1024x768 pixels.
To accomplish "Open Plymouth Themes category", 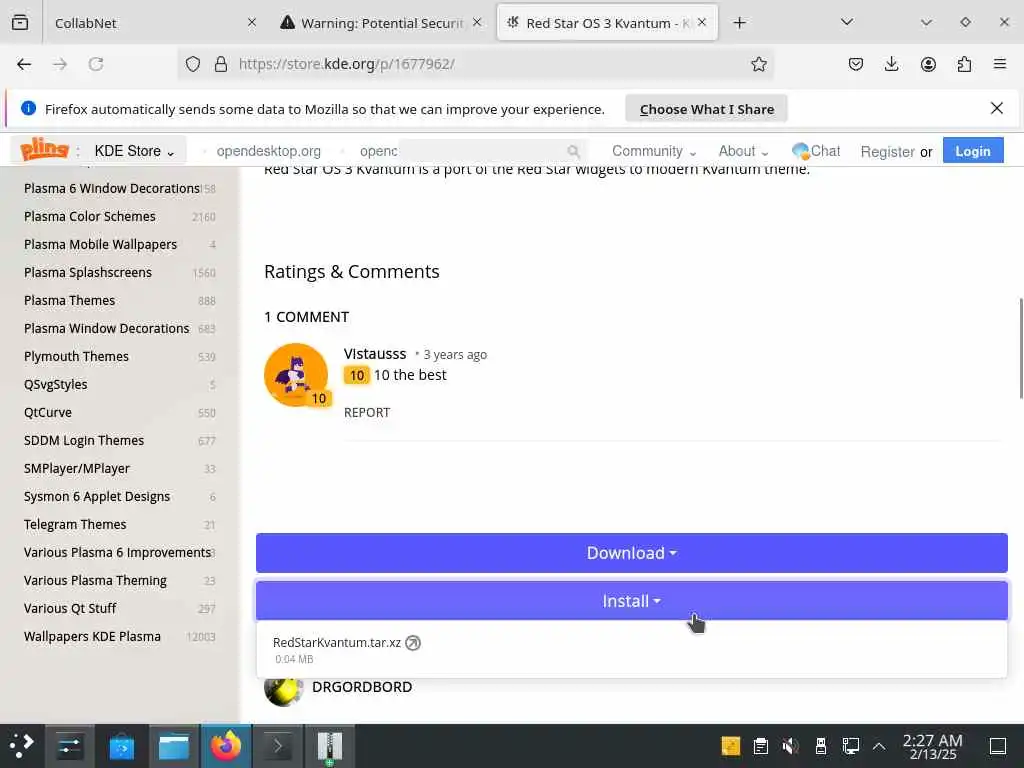I will (76, 357).
